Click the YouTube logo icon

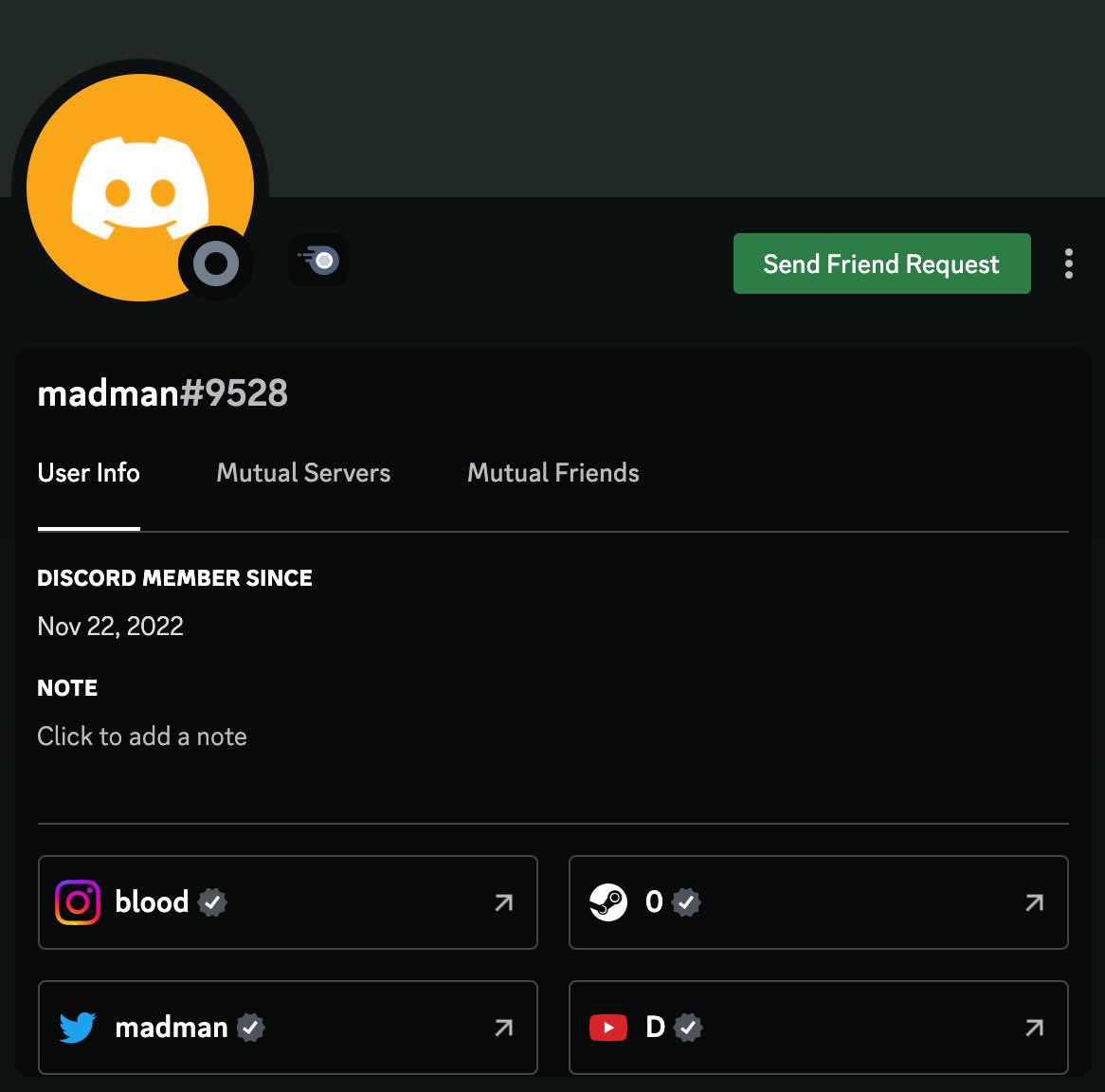click(x=608, y=1028)
